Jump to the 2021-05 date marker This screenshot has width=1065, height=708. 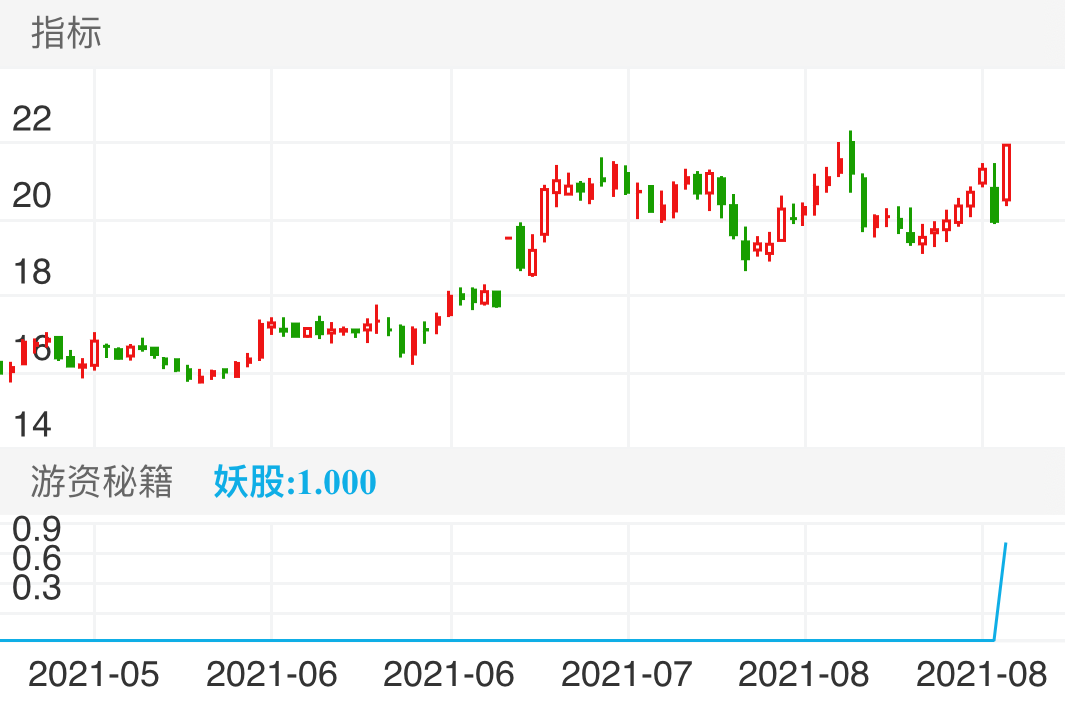(x=93, y=674)
